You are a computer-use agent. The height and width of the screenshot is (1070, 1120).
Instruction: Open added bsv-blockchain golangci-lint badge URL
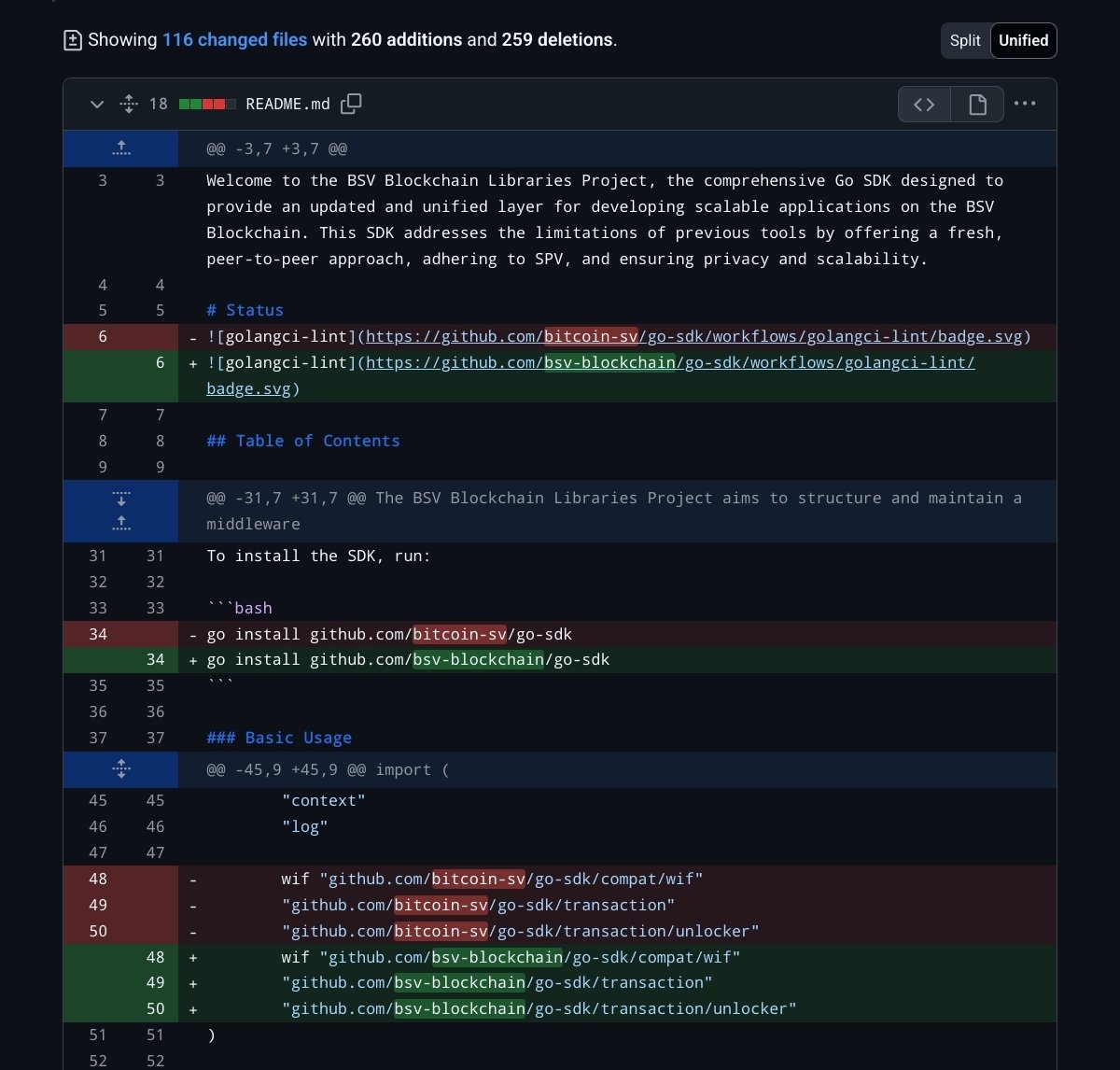pyautogui.click(x=670, y=362)
